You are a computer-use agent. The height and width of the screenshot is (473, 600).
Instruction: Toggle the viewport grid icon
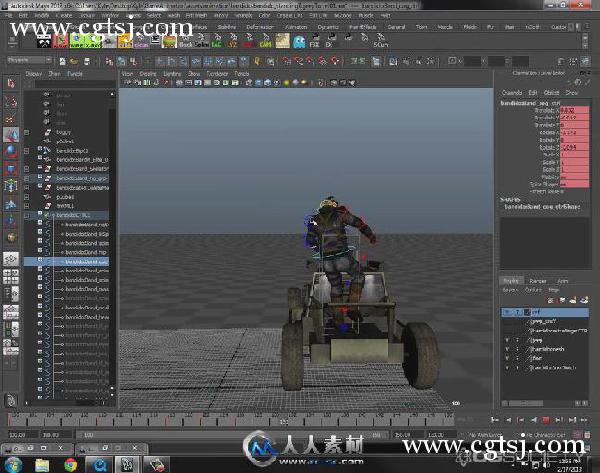pos(179,83)
